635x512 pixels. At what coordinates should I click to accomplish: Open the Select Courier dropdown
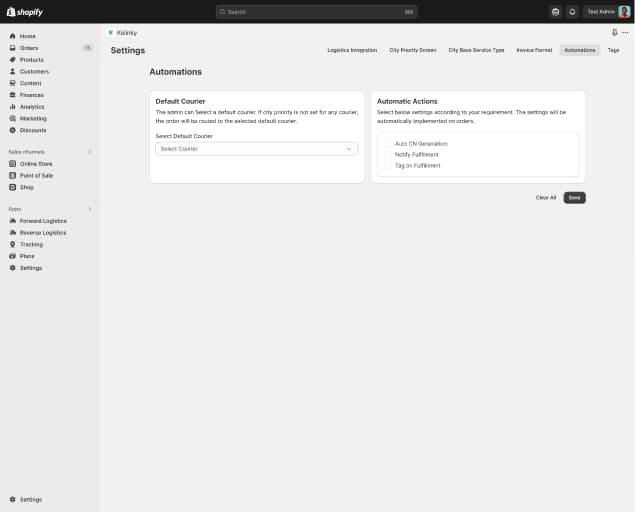[256, 149]
